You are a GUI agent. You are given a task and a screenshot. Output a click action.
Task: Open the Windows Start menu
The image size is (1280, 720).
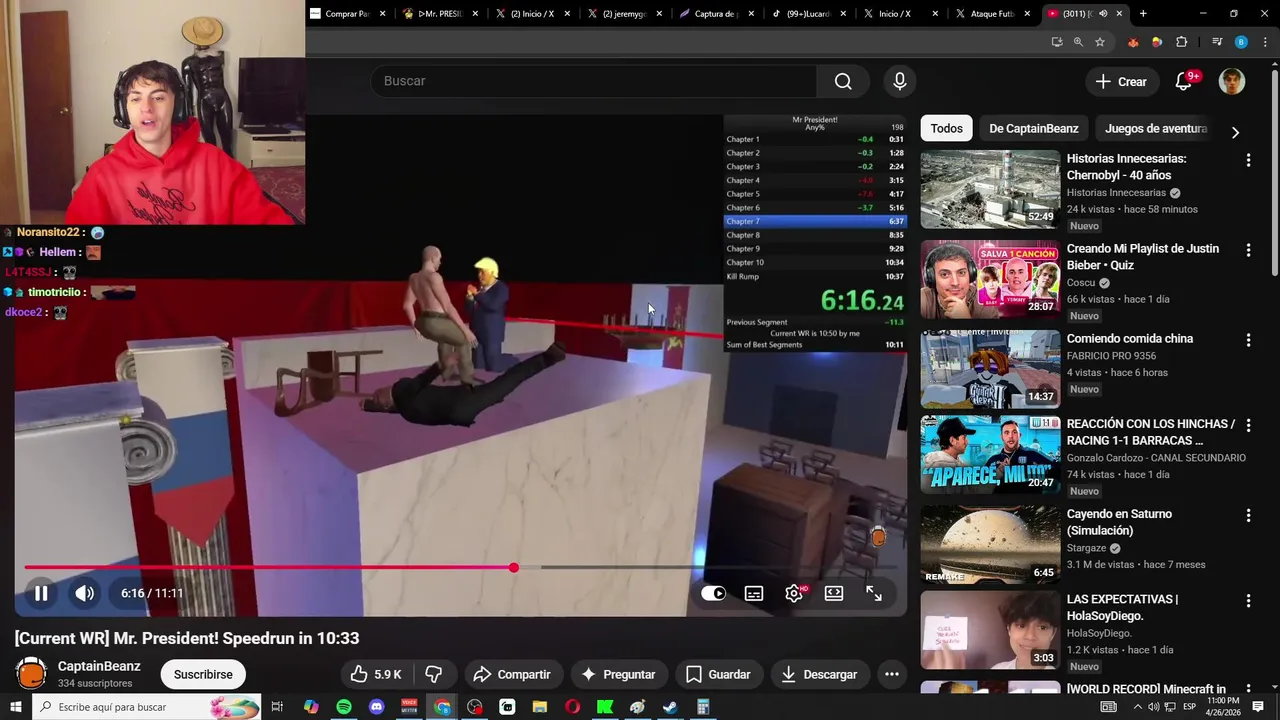[15, 707]
